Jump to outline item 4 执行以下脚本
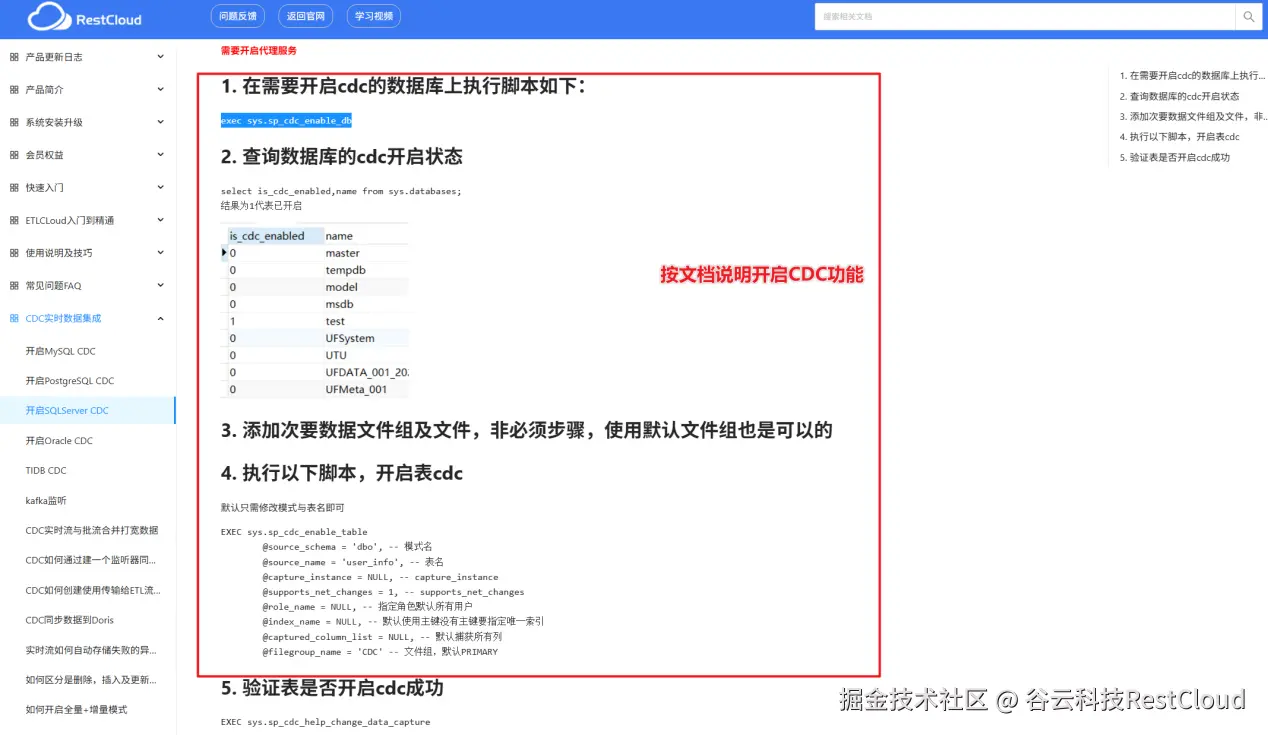The height and width of the screenshot is (735, 1268). (1179, 137)
